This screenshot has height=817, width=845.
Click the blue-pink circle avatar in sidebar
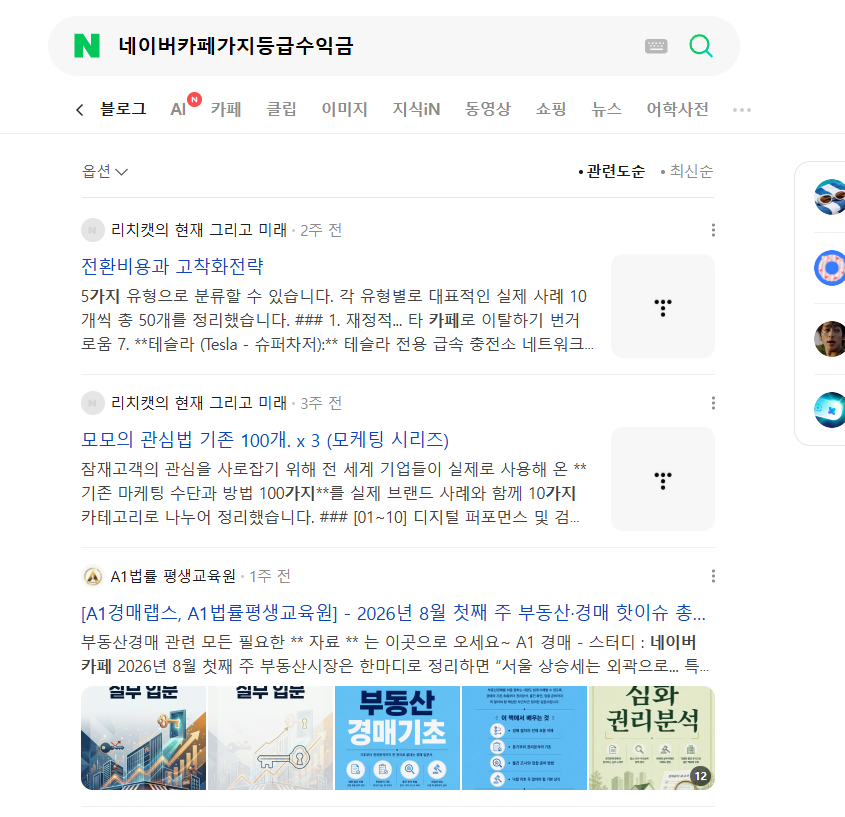tap(830, 268)
